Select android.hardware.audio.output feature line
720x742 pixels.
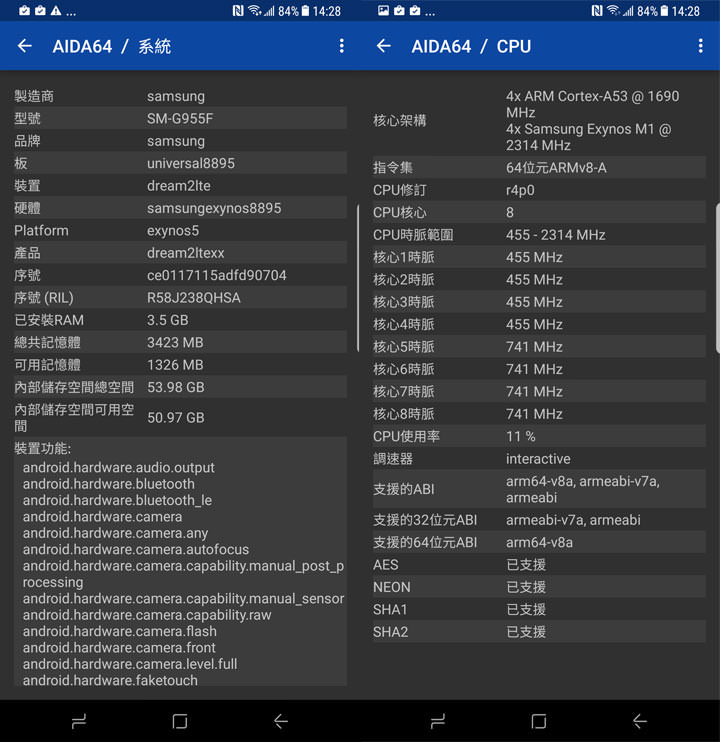[119, 468]
